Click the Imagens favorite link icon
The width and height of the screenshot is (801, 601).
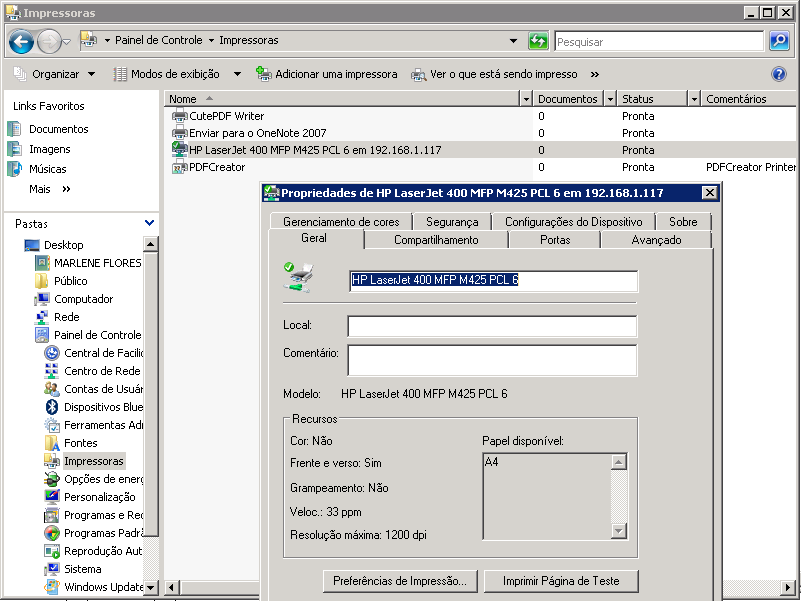coord(14,149)
